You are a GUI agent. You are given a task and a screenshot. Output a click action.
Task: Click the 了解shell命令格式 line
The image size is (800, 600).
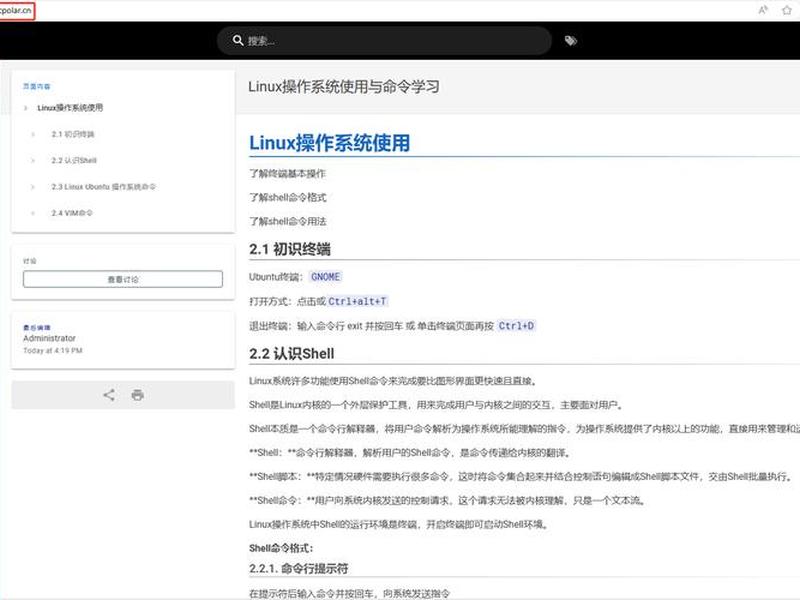click(x=287, y=197)
